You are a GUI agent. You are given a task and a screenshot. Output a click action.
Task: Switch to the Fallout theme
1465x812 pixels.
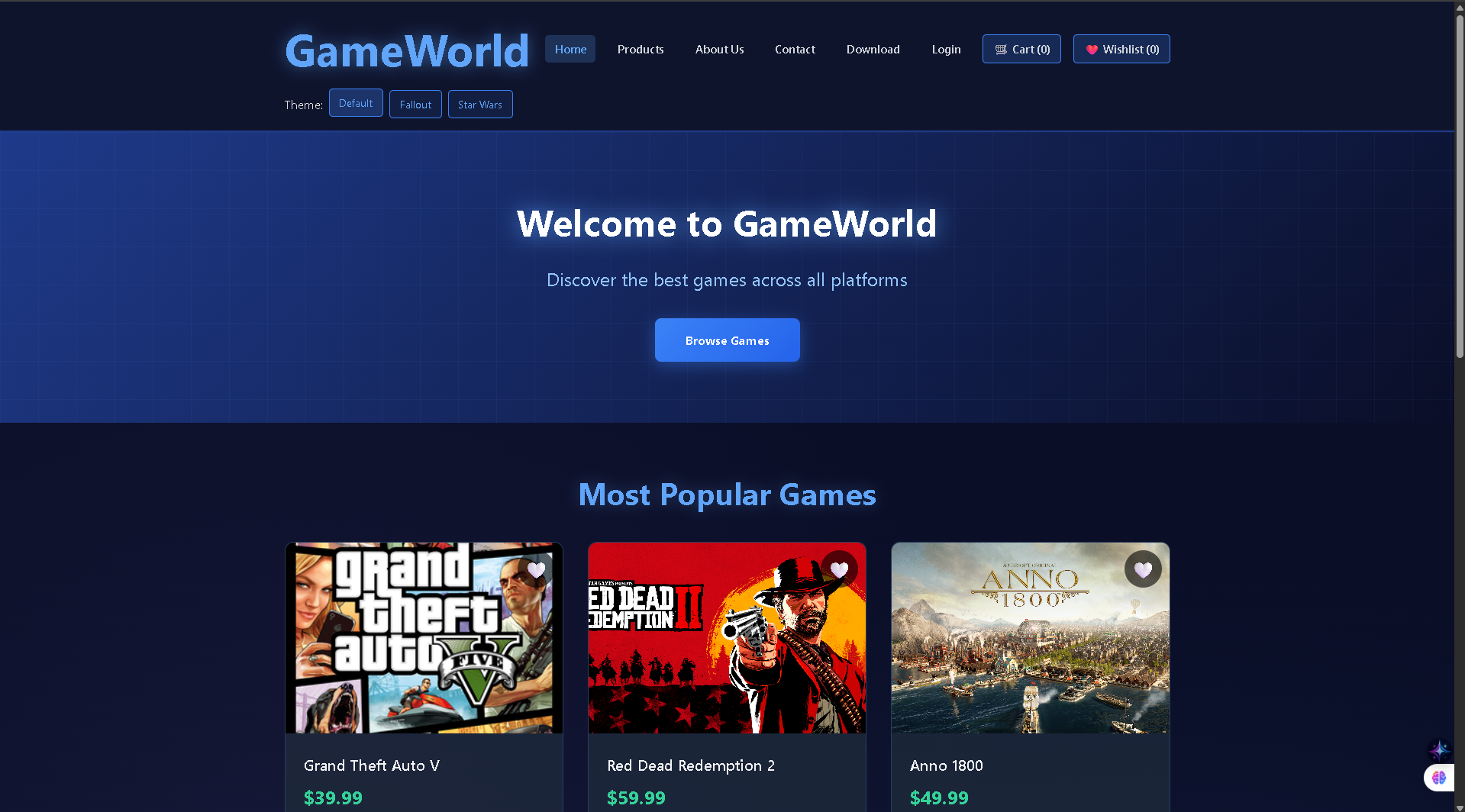pos(415,105)
